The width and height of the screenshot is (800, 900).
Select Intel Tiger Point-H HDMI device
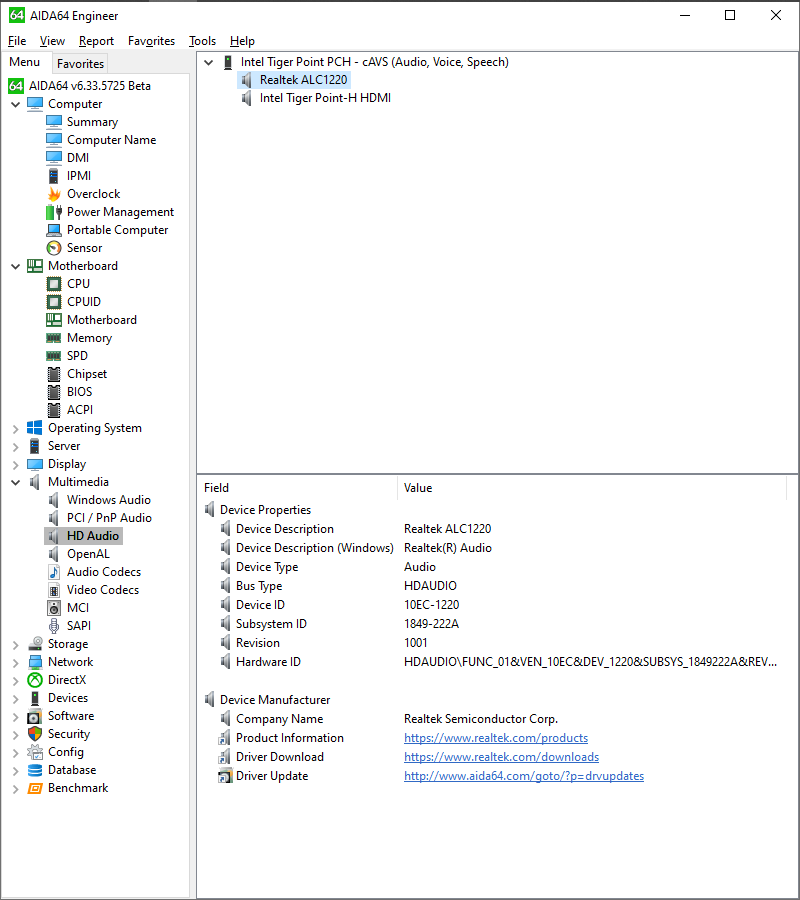coord(325,98)
